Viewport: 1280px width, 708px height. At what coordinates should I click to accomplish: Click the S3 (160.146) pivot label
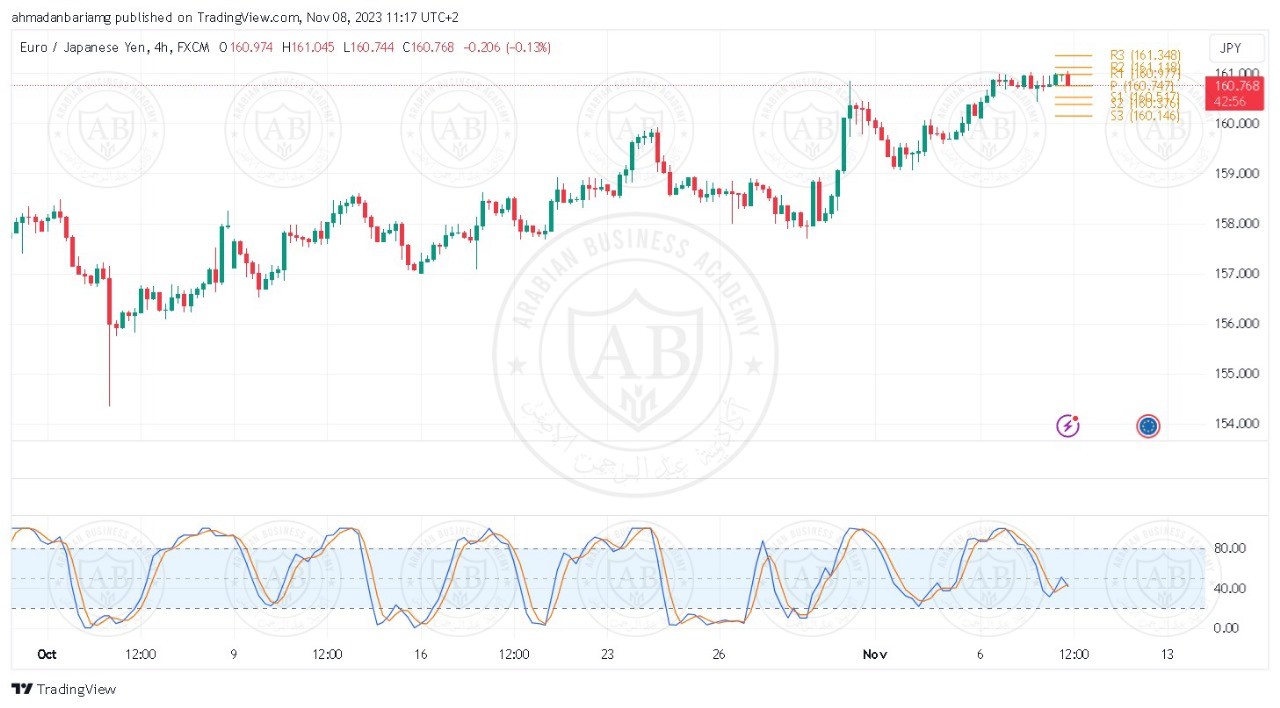pyautogui.click(x=1145, y=116)
